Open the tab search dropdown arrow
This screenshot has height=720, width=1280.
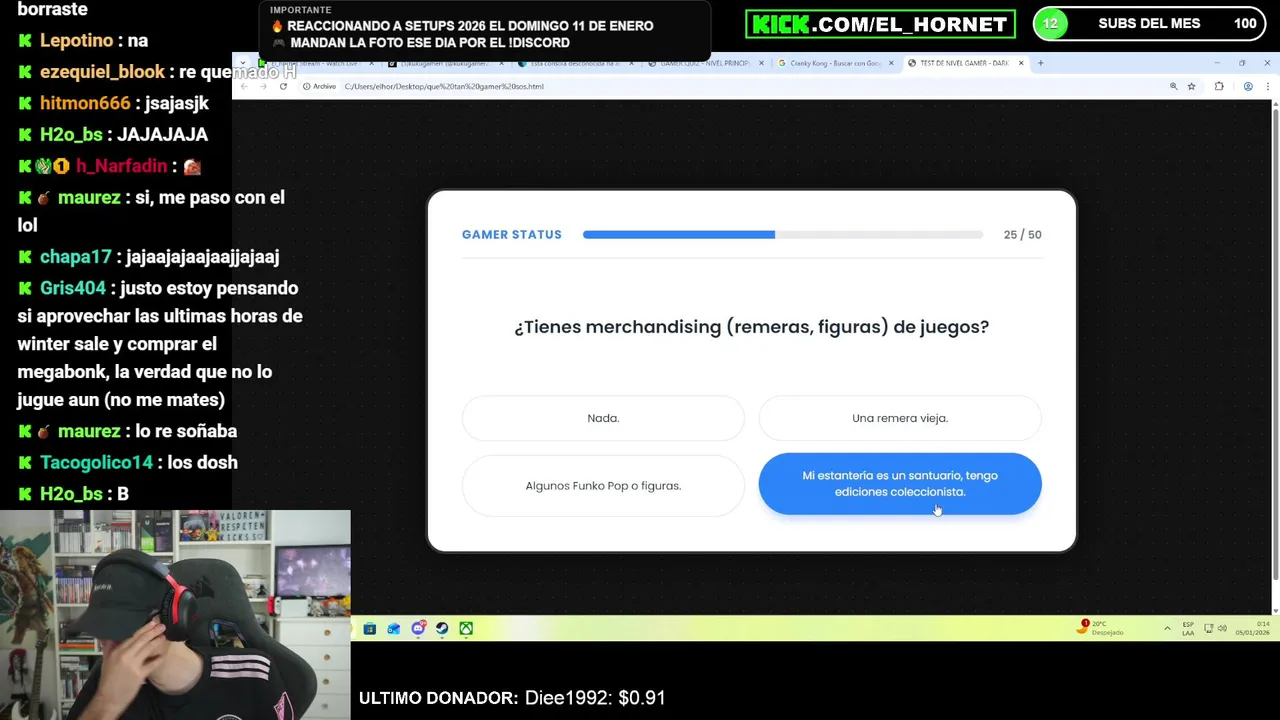point(243,63)
